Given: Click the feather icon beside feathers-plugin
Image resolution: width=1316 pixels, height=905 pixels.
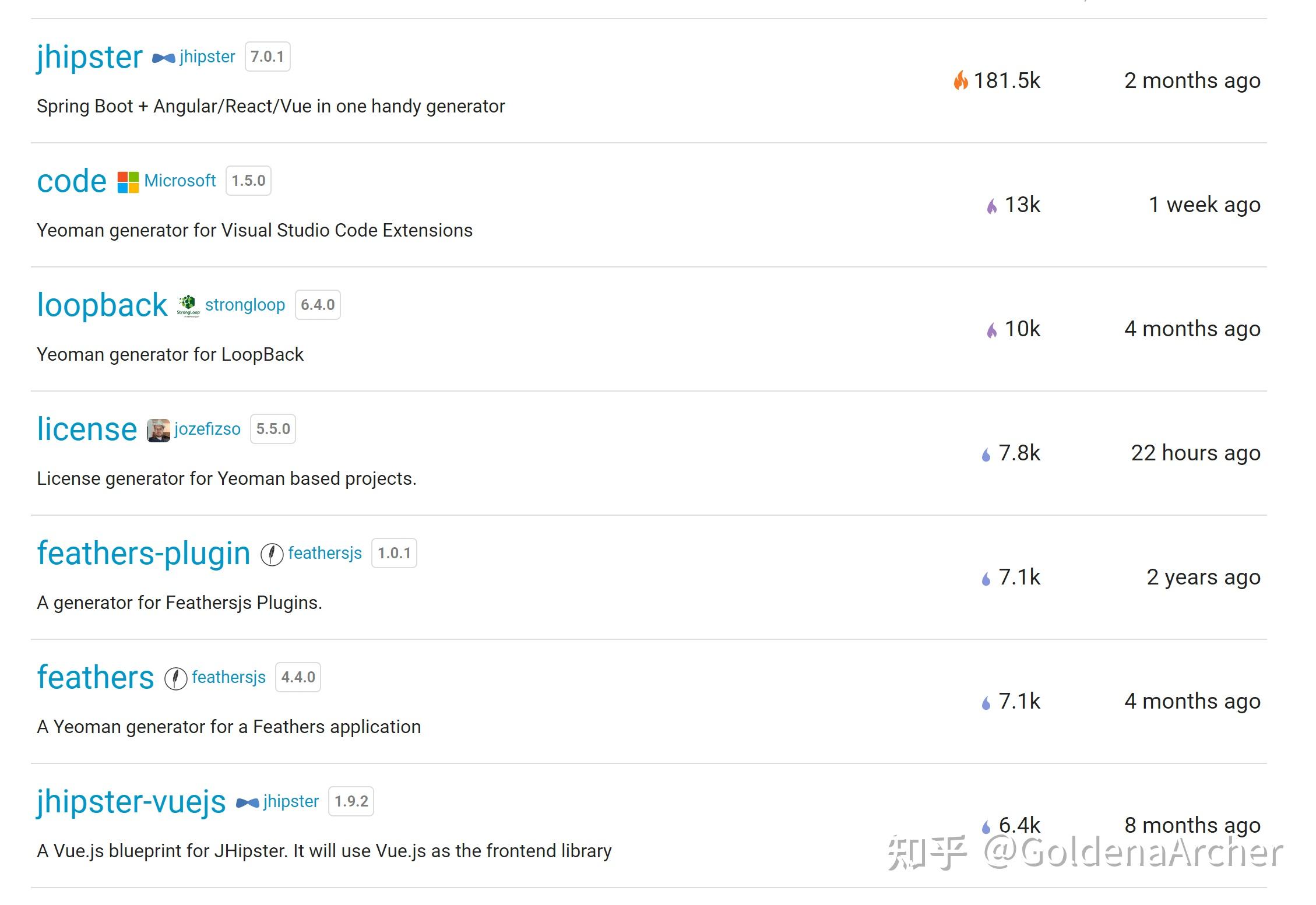Looking at the screenshot, I should (x=272, y=552).
